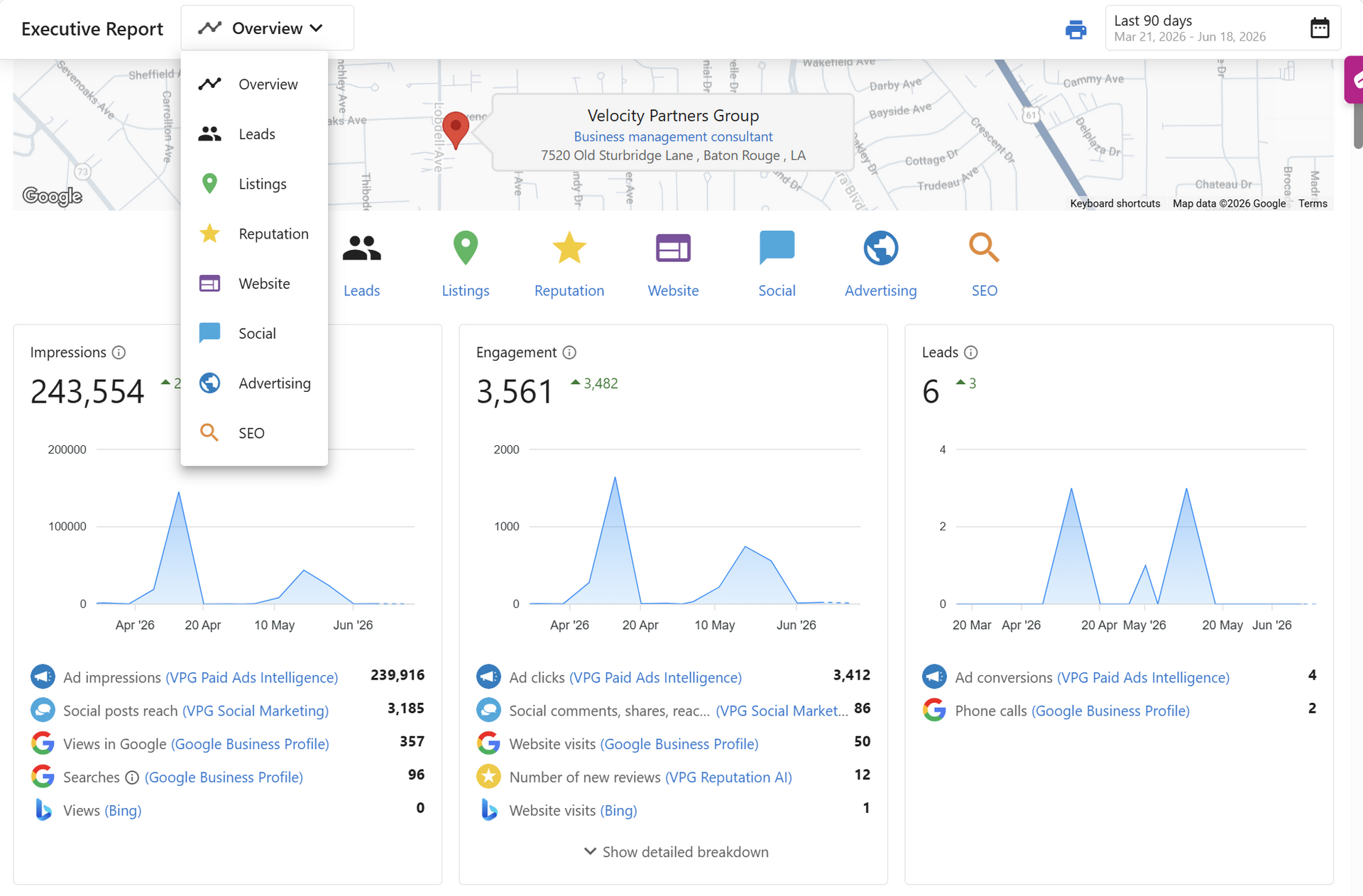Click the chat bubble icon beside Social posts reach
Viewport: 1363px width, 896px height.
pyautogui.click(x=43, y=710)
